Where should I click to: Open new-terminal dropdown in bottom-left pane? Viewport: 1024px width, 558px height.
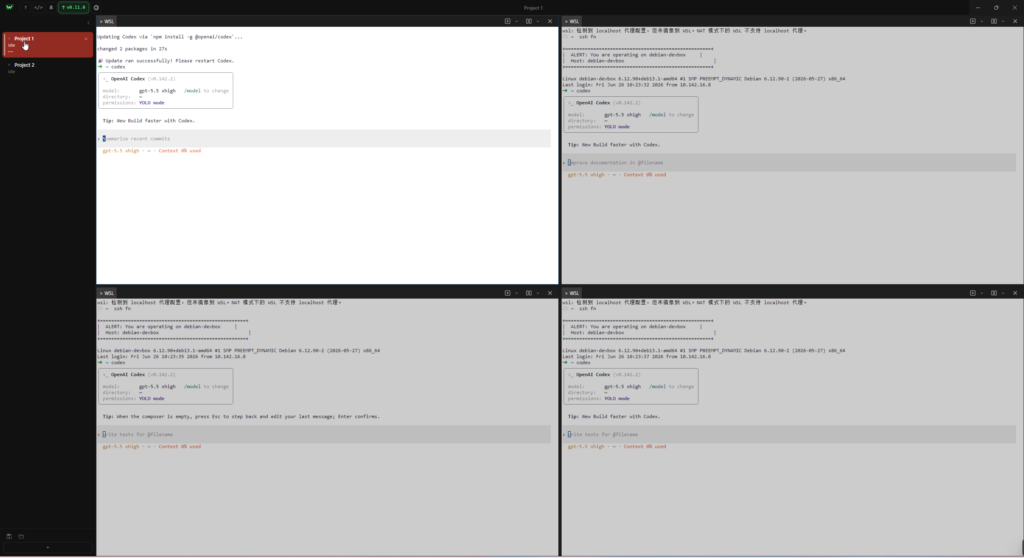(x=517, y=293)
